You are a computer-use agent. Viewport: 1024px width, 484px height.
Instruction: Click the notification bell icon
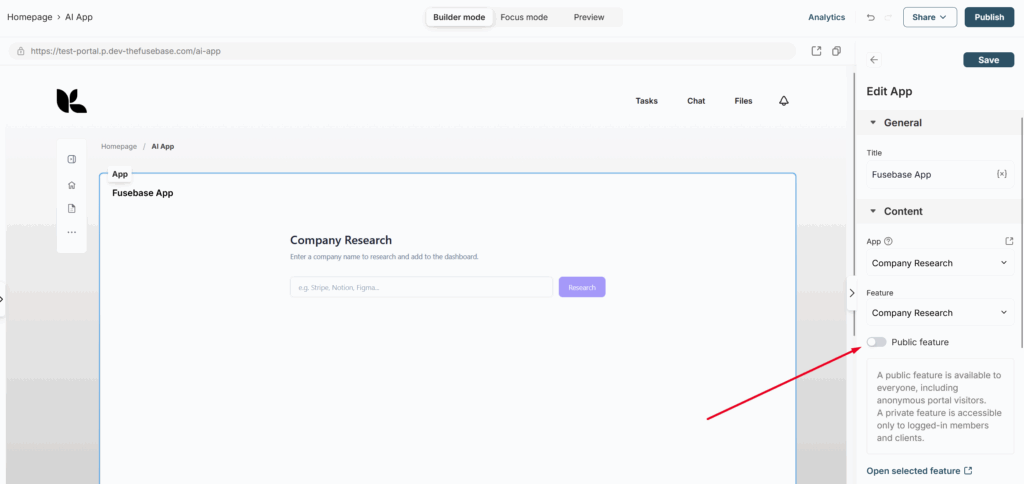[x=784, y=101]
